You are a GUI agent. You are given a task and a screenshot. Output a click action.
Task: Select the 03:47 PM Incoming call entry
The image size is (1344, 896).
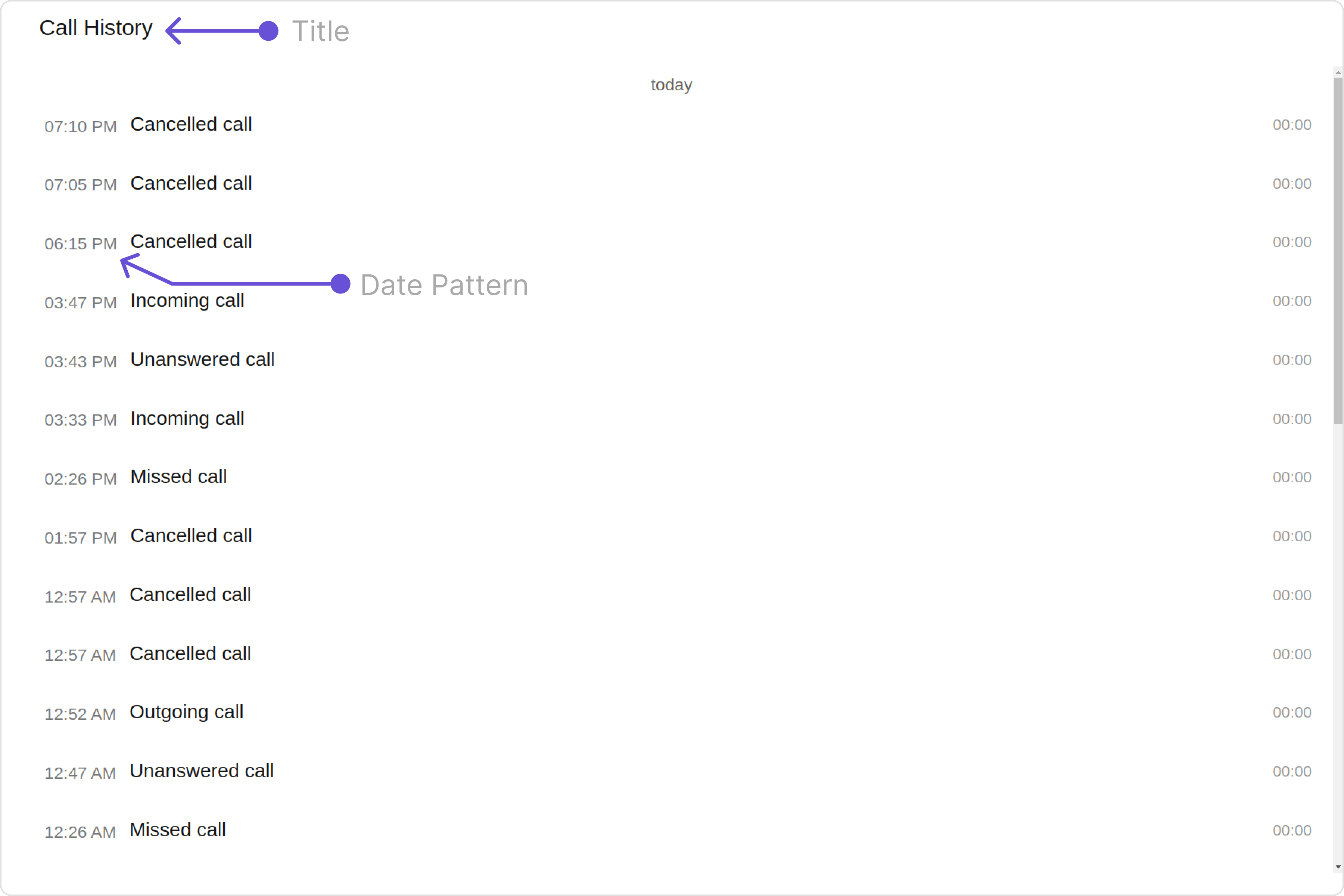pos(678,301)
